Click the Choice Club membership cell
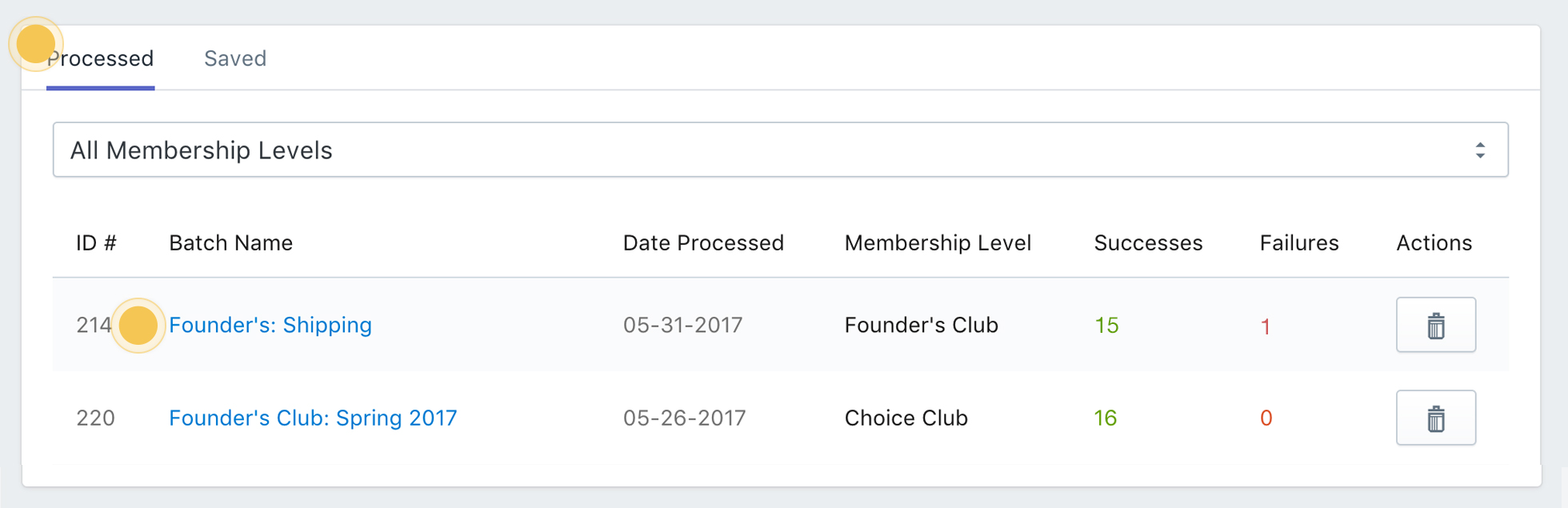Image resolution: width=1568 pixels, height=508 pixels. point(906,418)
